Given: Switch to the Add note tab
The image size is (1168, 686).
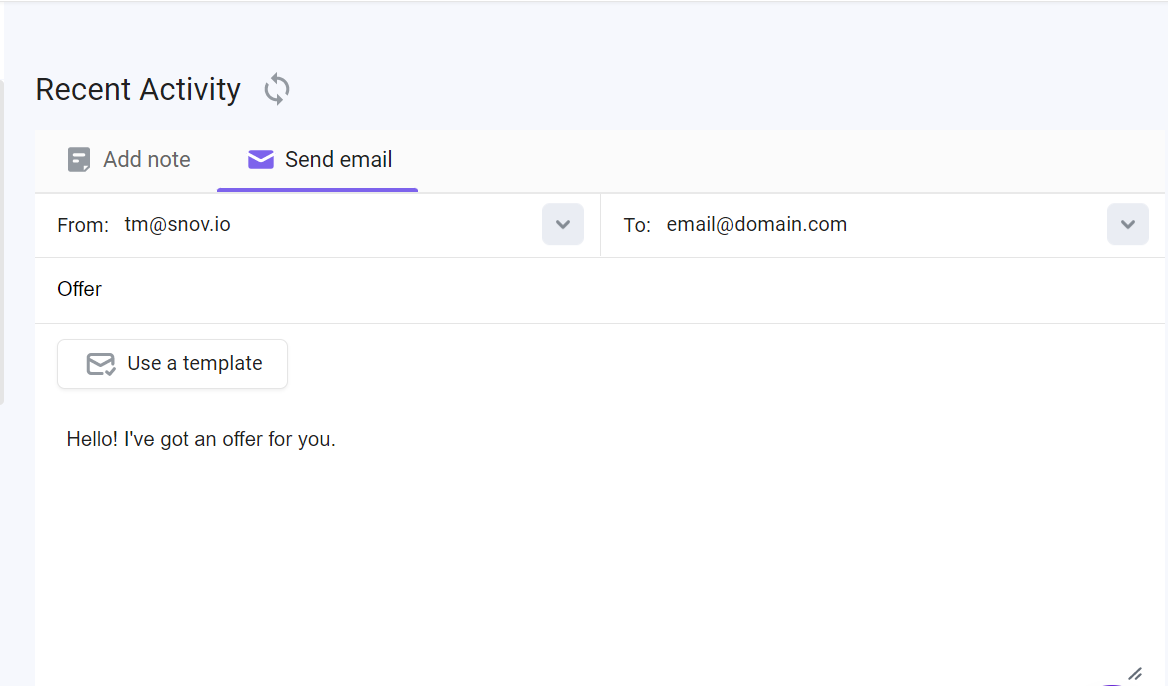Looking at the screenshot, I should click(130, 159).
